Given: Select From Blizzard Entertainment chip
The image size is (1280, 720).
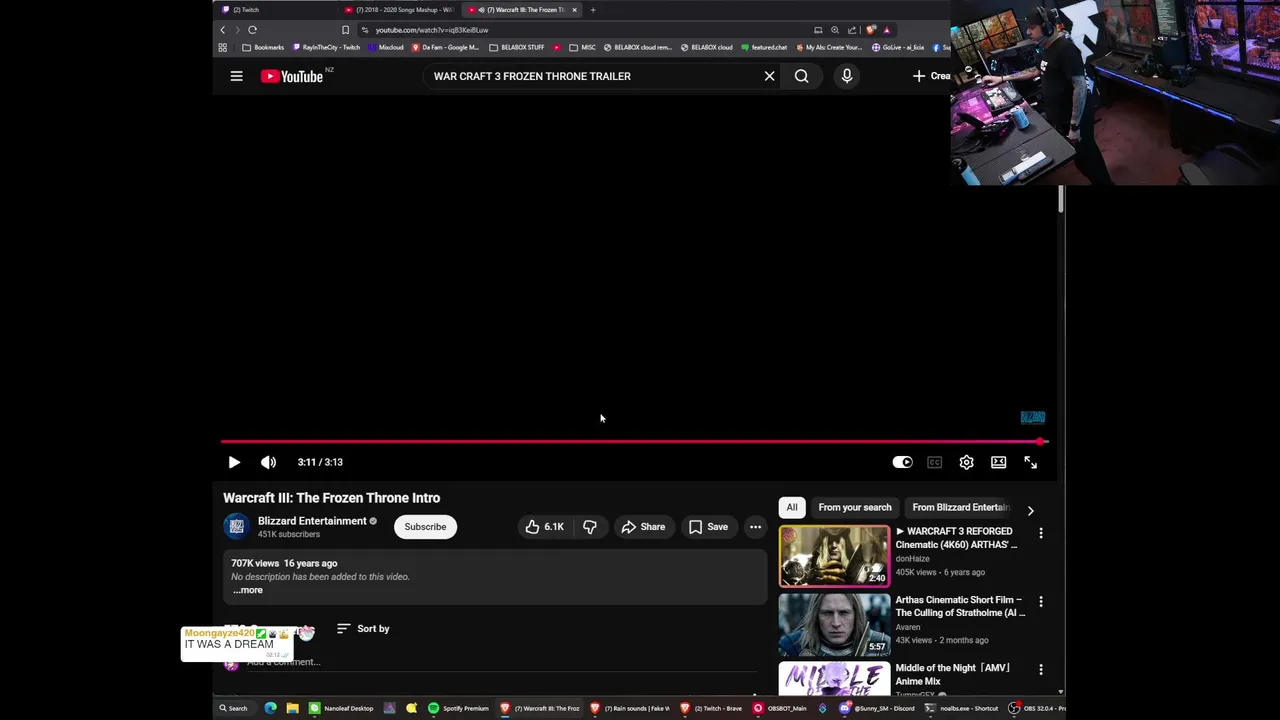Looking at the screenshot, I should point(961,507).
